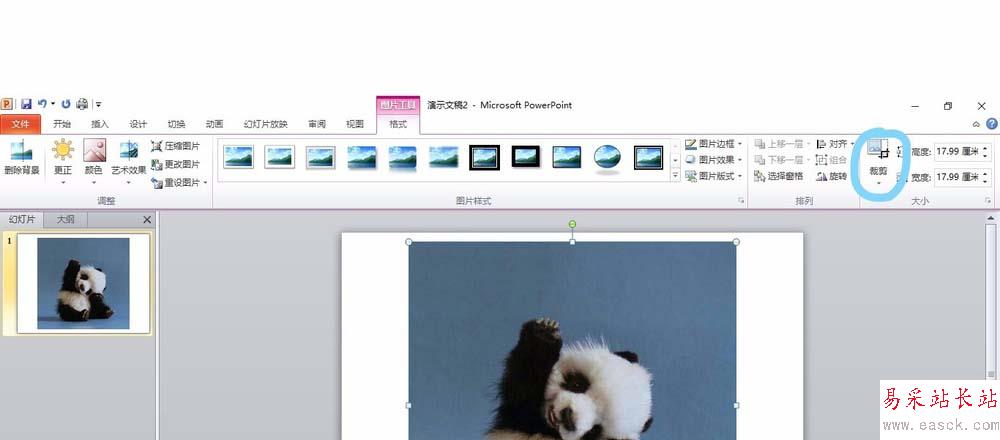
Task: Switch to the 开始 (Home) tab
Action: click(62, 124)
